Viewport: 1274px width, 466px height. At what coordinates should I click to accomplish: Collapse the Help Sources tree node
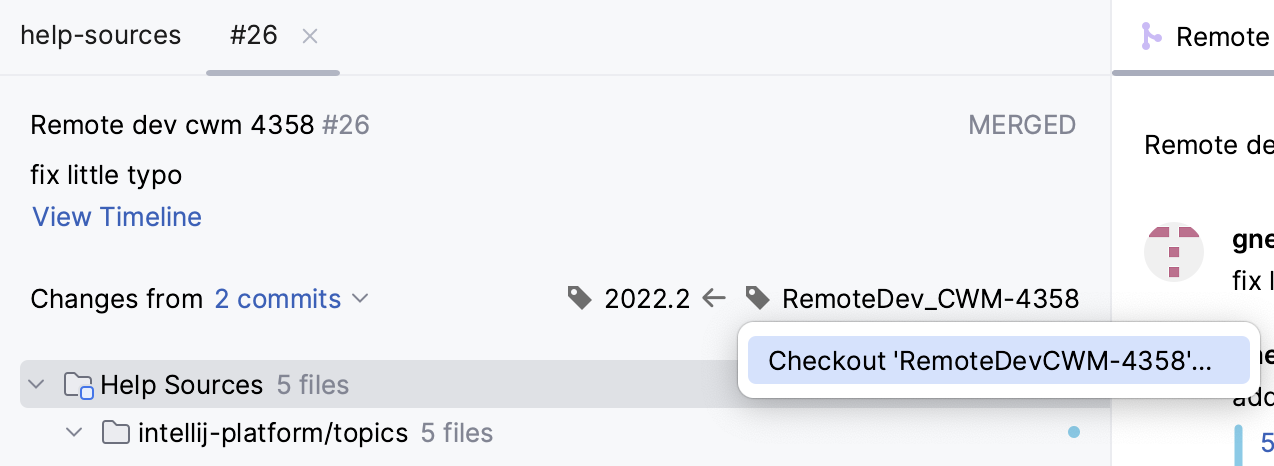[37, 385]
